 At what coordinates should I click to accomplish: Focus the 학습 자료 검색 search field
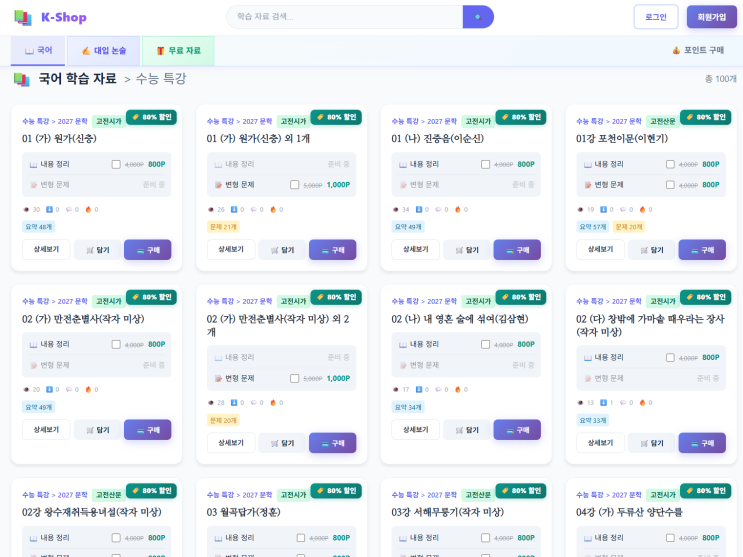345,17
